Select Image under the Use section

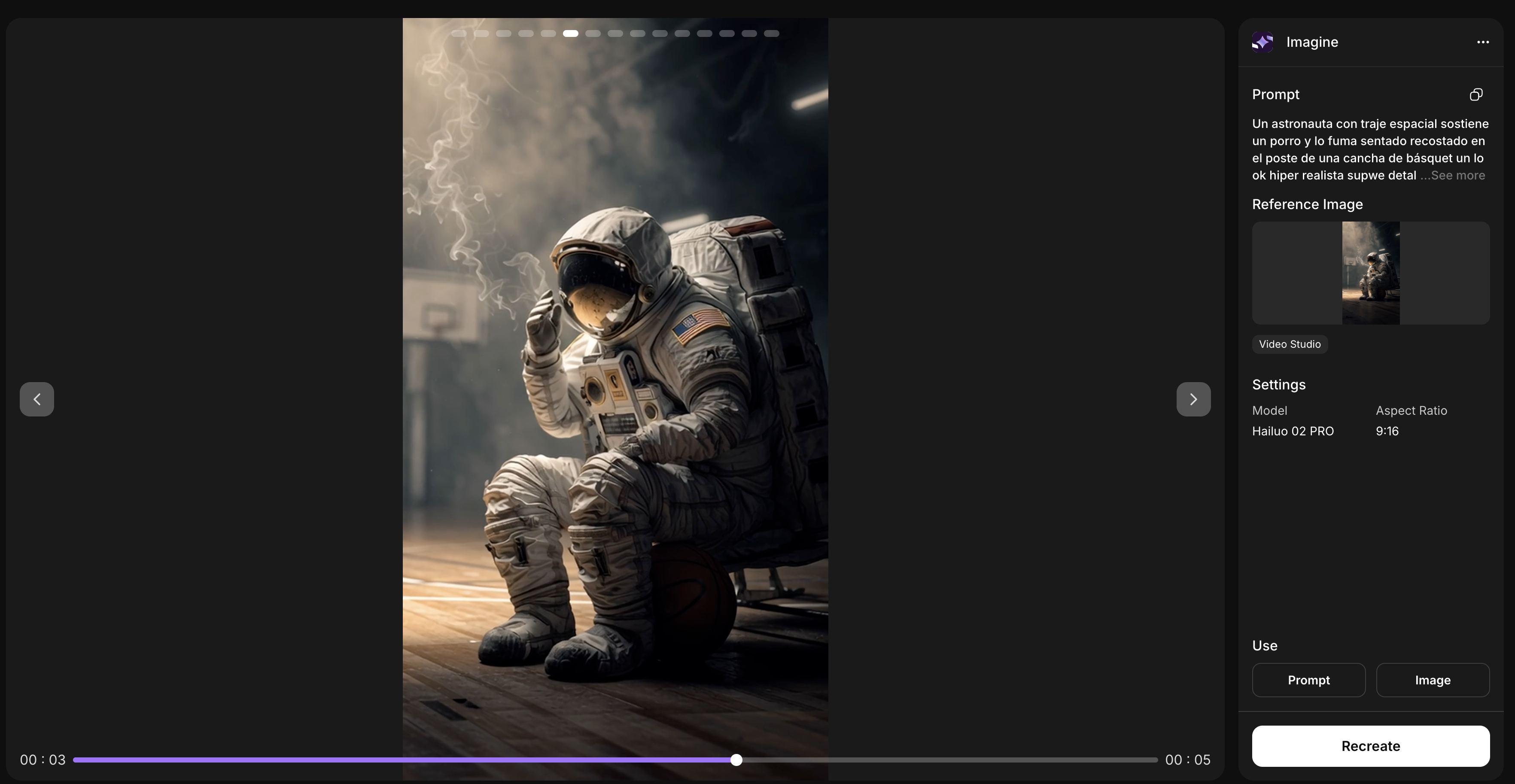click(x=1432, y=680)
